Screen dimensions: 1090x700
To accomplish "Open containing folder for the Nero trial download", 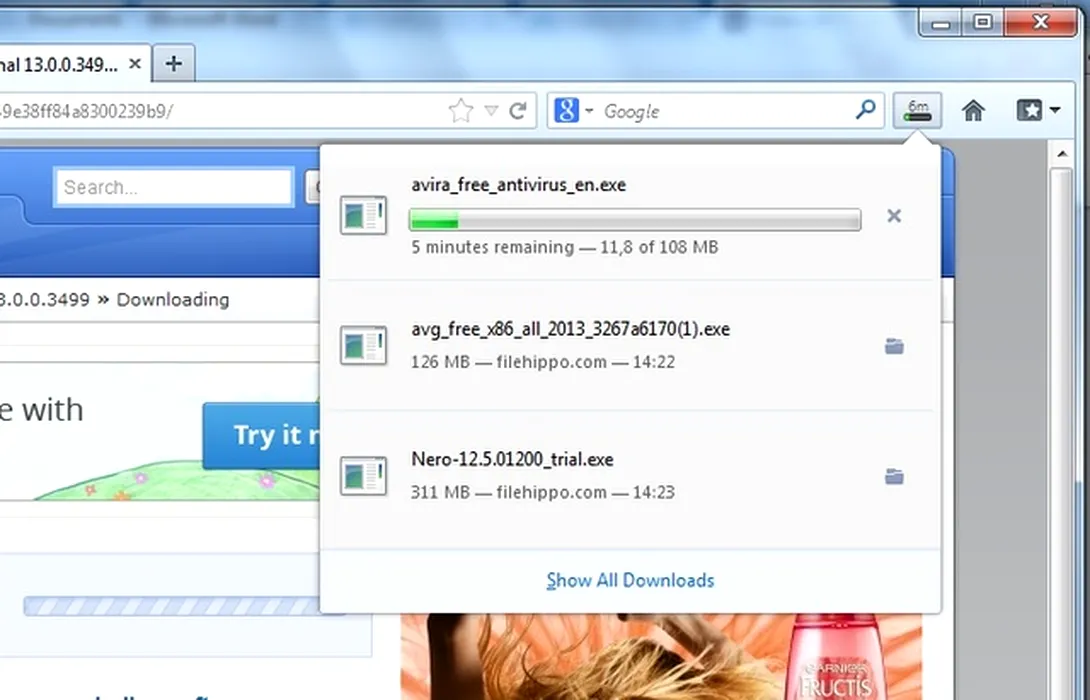I will coord(894,477).
